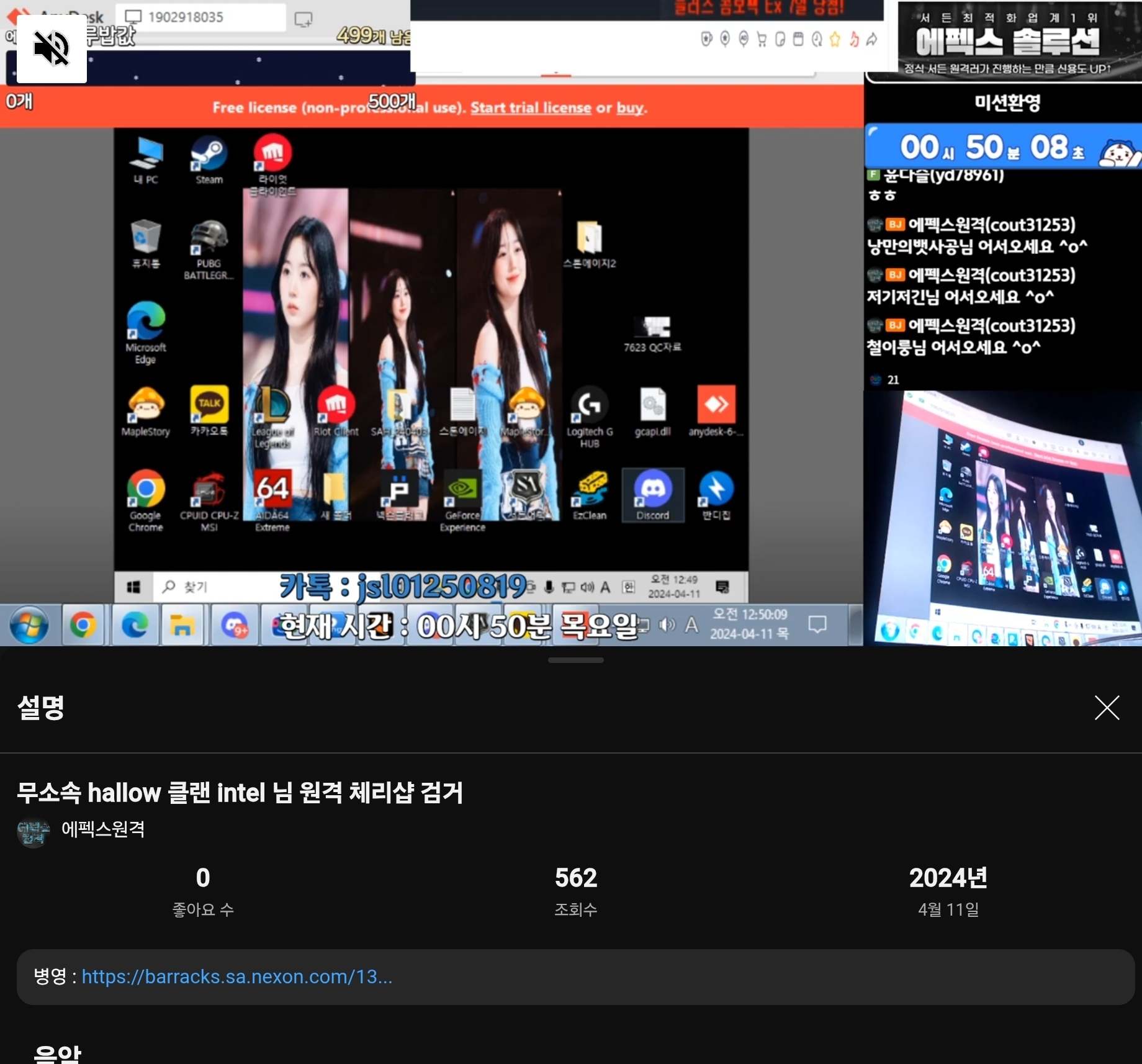Open Chrome from the bottom taskbar
The image size is (1142, 1064).
pos(83,625)
